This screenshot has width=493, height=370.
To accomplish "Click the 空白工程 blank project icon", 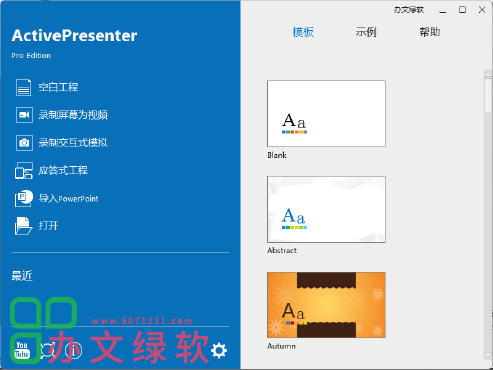I will tap(23, 87).
